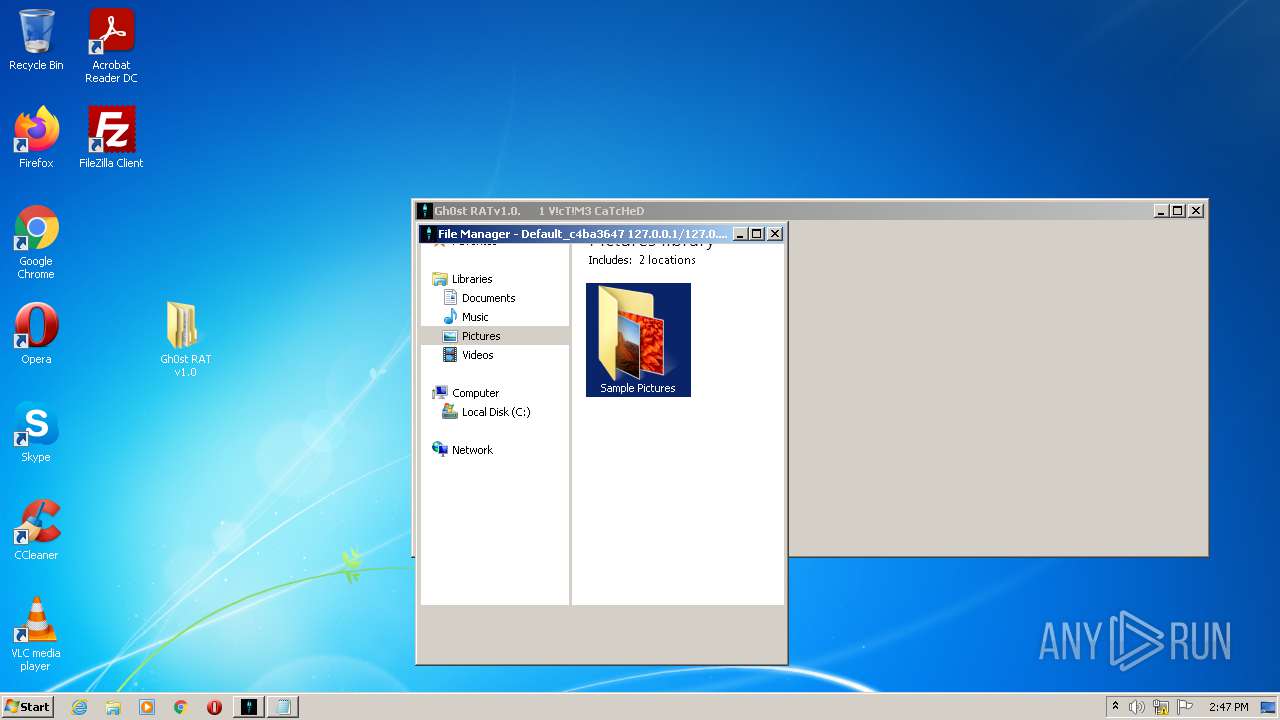
Task: Minimize the Gh0st RATv1.0 main window
Action: coord(1161,211)
